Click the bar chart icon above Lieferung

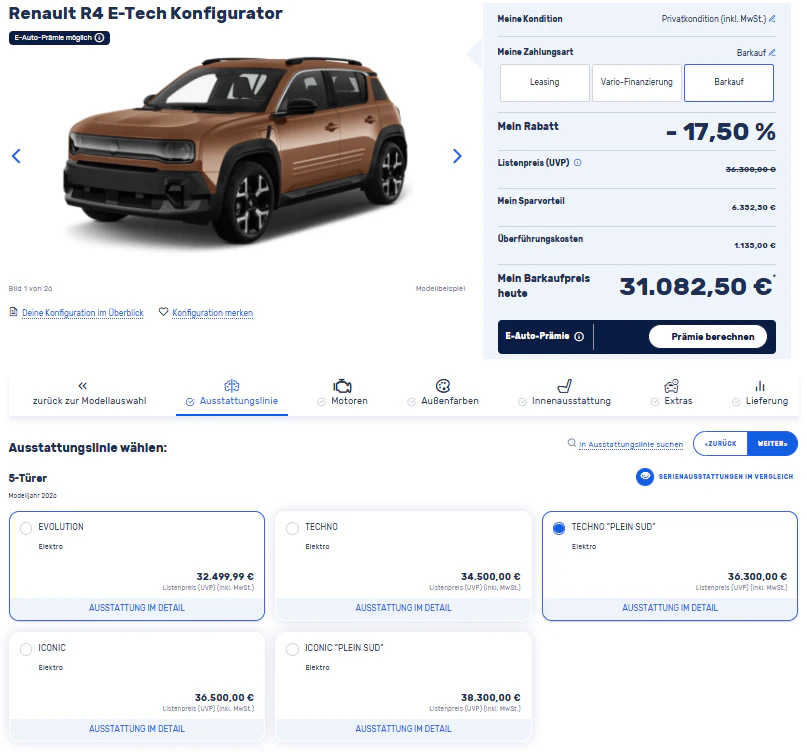760,386
